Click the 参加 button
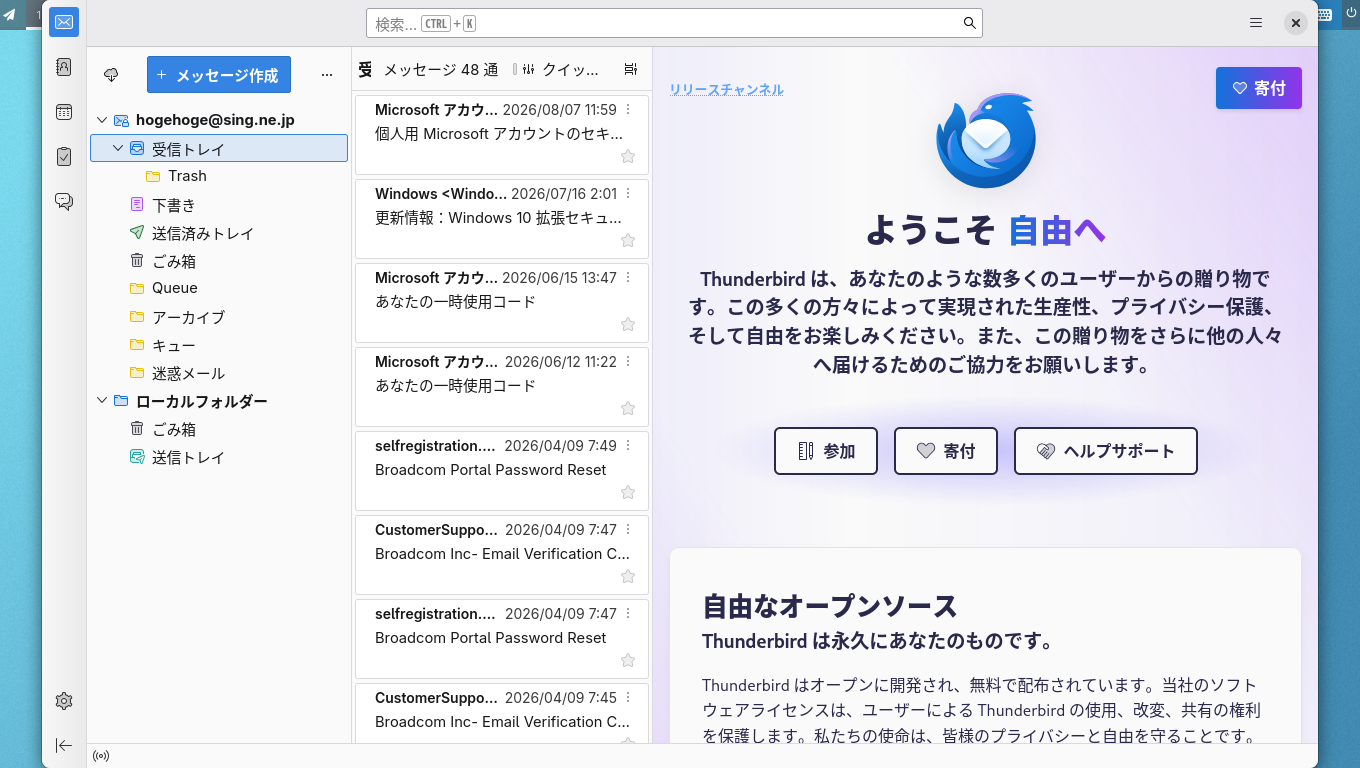 [x=826, y=451]
